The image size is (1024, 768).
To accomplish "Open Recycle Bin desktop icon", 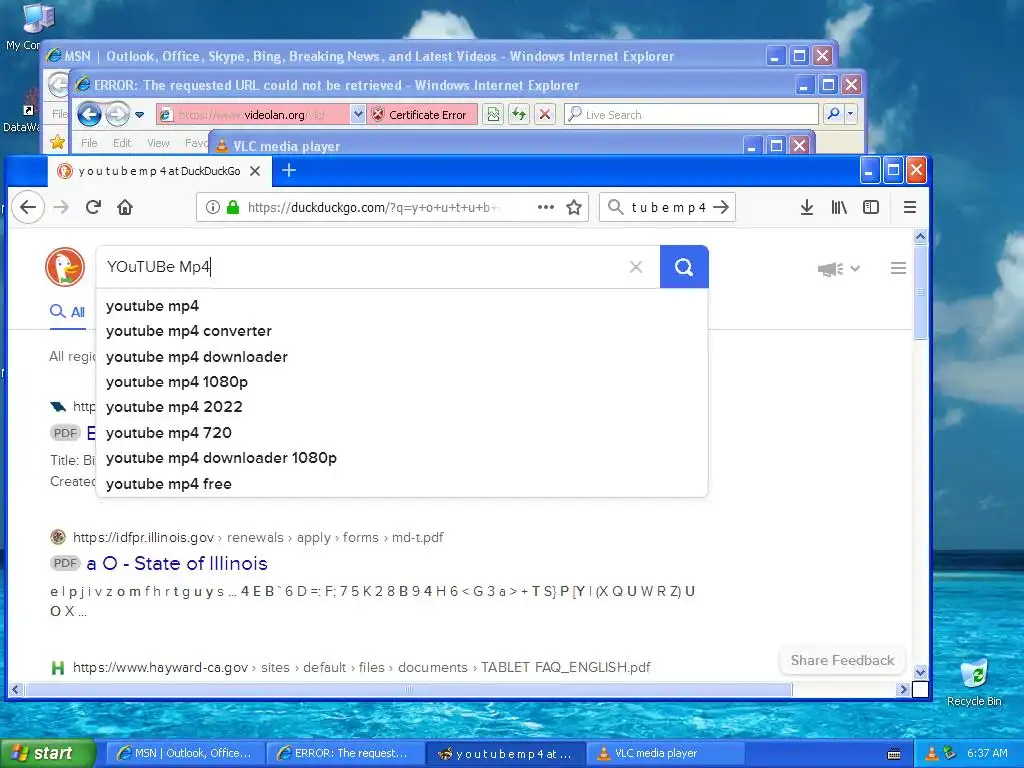I will click(974, 683).
